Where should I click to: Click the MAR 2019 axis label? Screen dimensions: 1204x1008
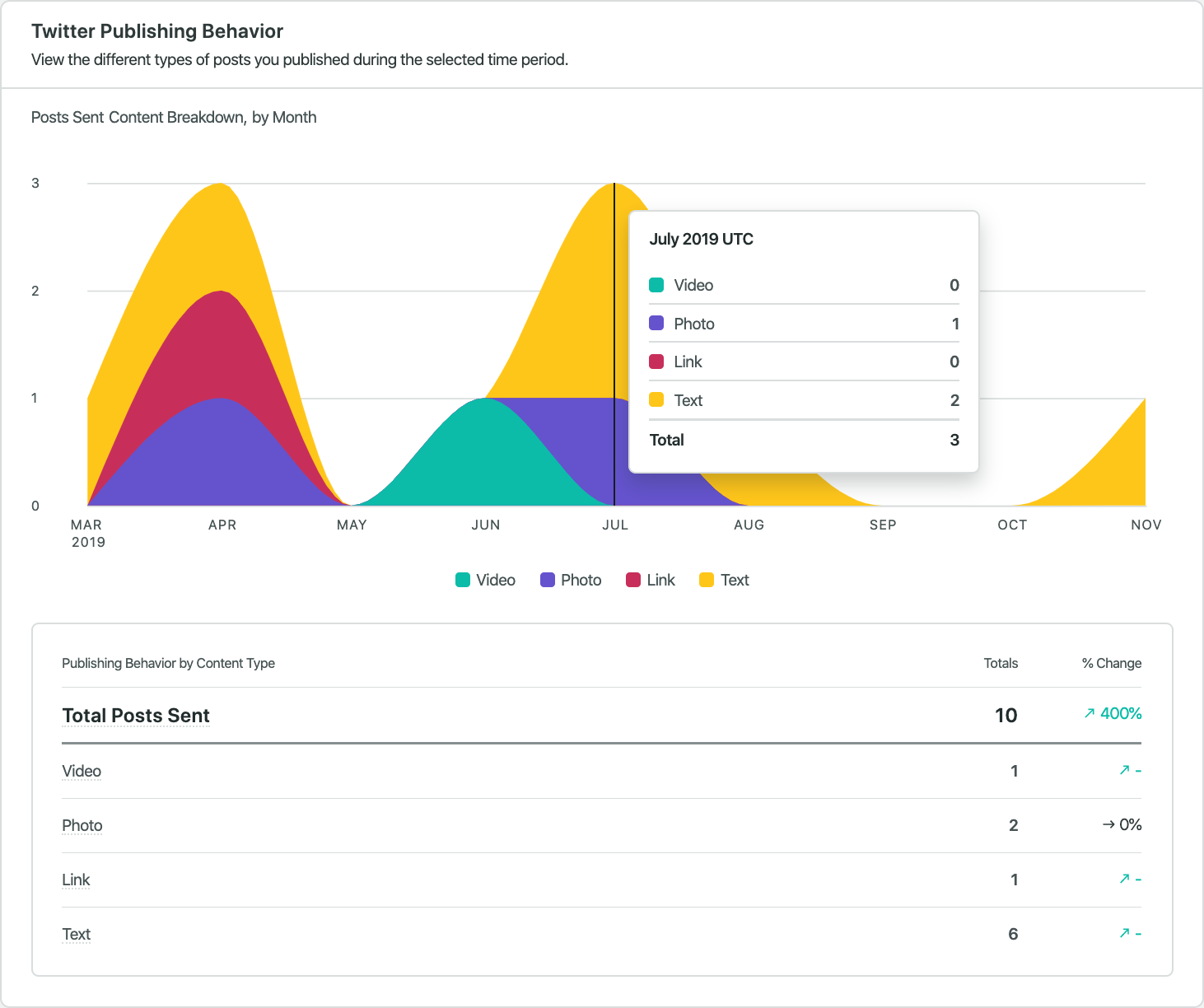coord(88,534)
